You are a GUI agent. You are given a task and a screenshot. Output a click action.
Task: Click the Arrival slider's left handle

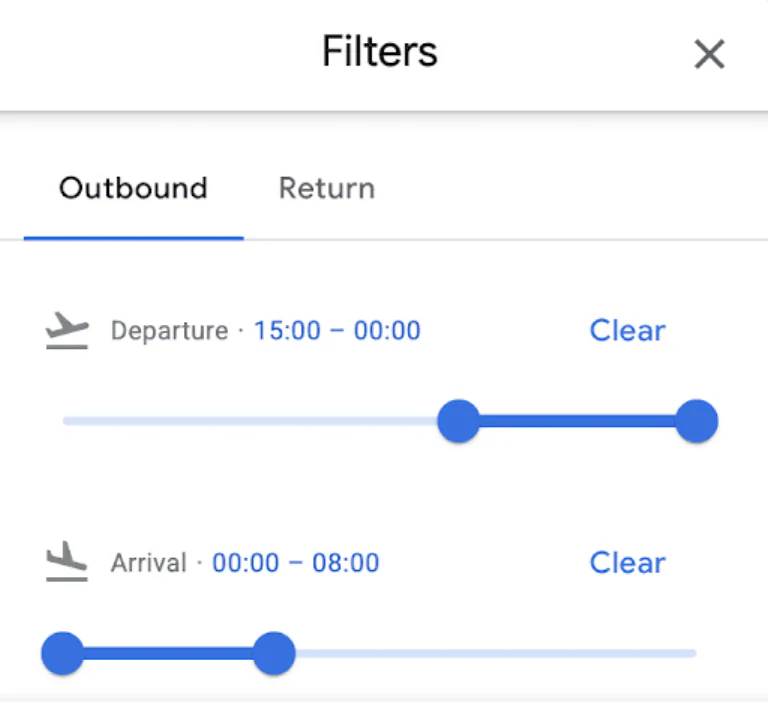pyautogui.click(x=62, y=654)
